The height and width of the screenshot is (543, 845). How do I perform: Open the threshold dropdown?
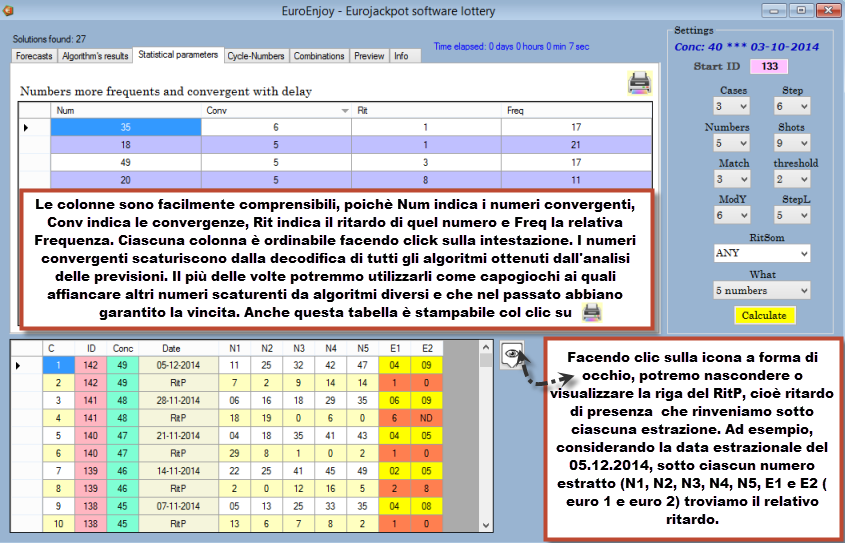[792, 179]
